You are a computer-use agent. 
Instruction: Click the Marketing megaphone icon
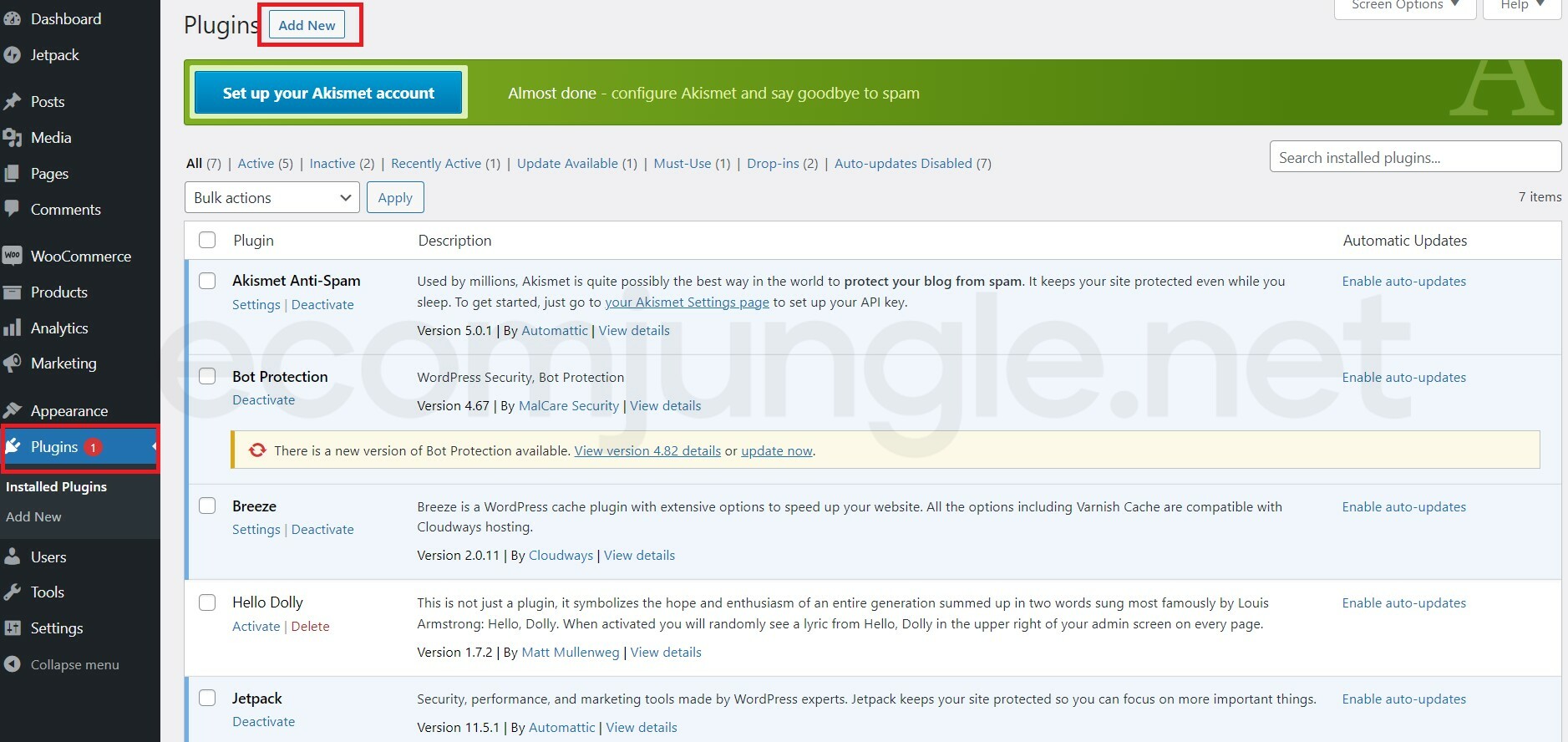click(12, 363)
